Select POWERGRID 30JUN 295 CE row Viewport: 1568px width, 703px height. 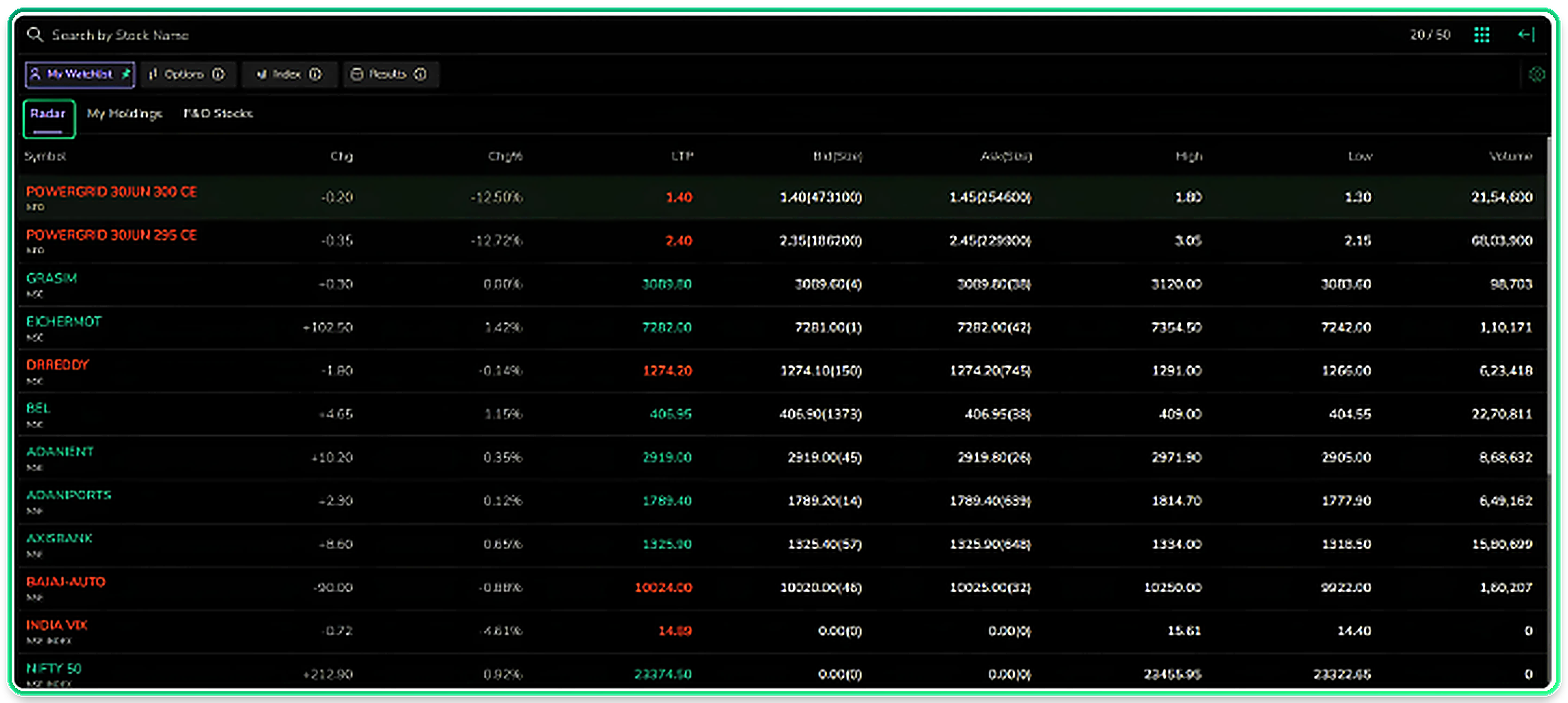(x=782, y=241)
